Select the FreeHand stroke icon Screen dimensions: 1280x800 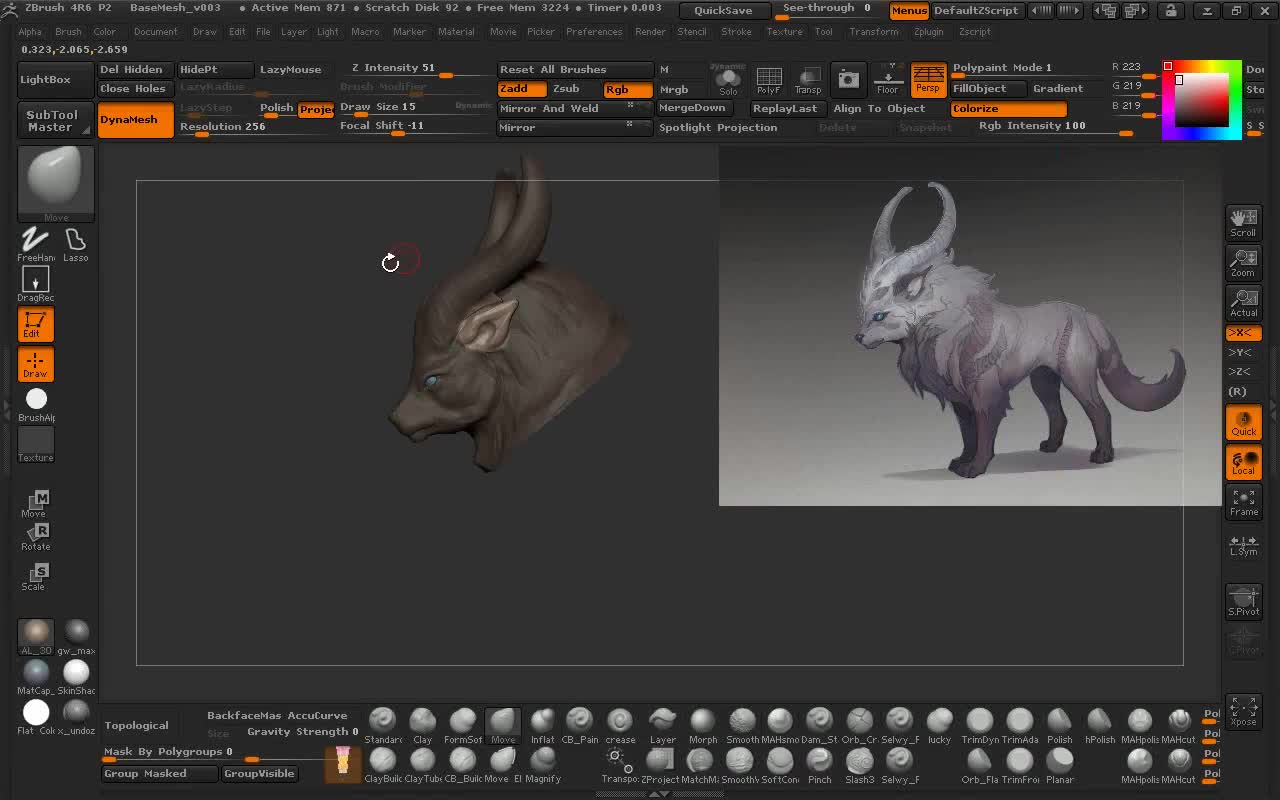coord(35,244)
